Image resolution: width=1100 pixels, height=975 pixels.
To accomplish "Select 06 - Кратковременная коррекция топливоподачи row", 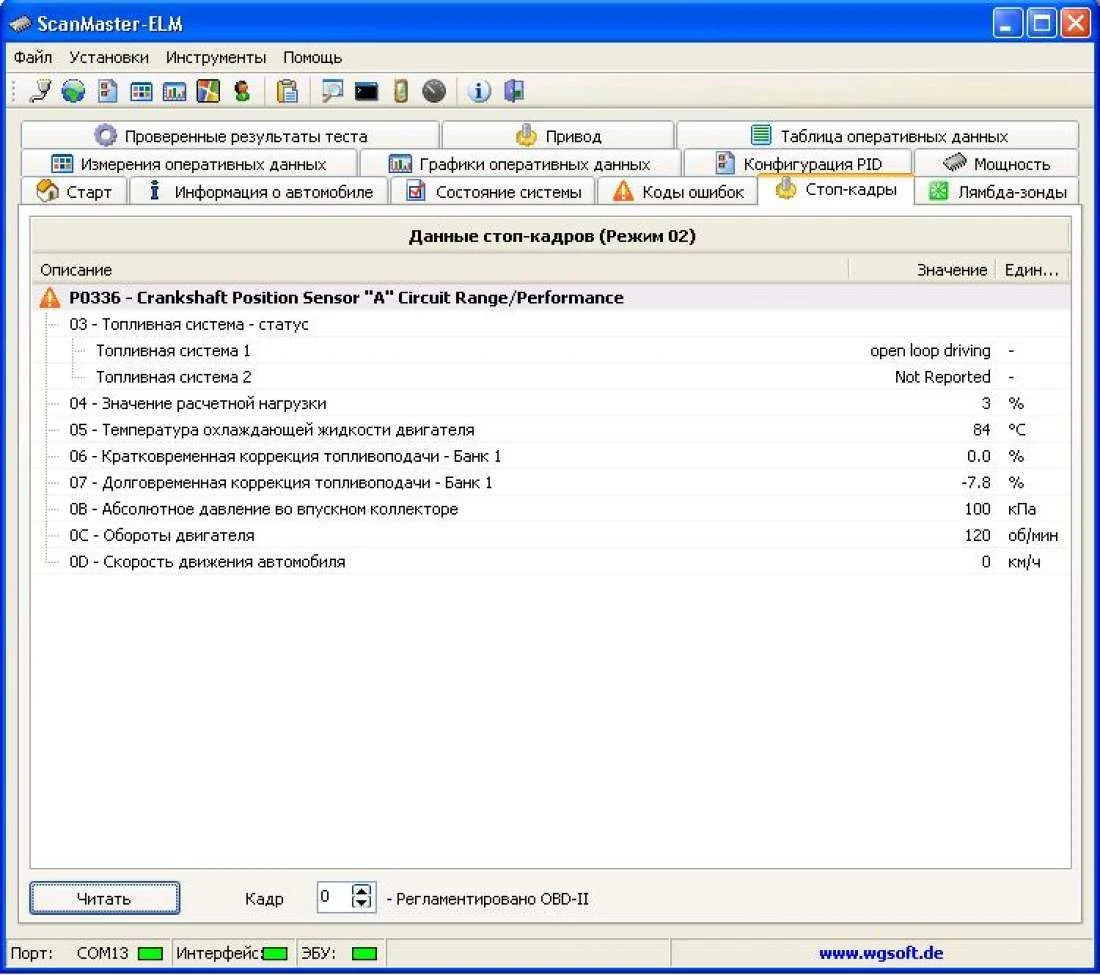I will pos(551,457).
